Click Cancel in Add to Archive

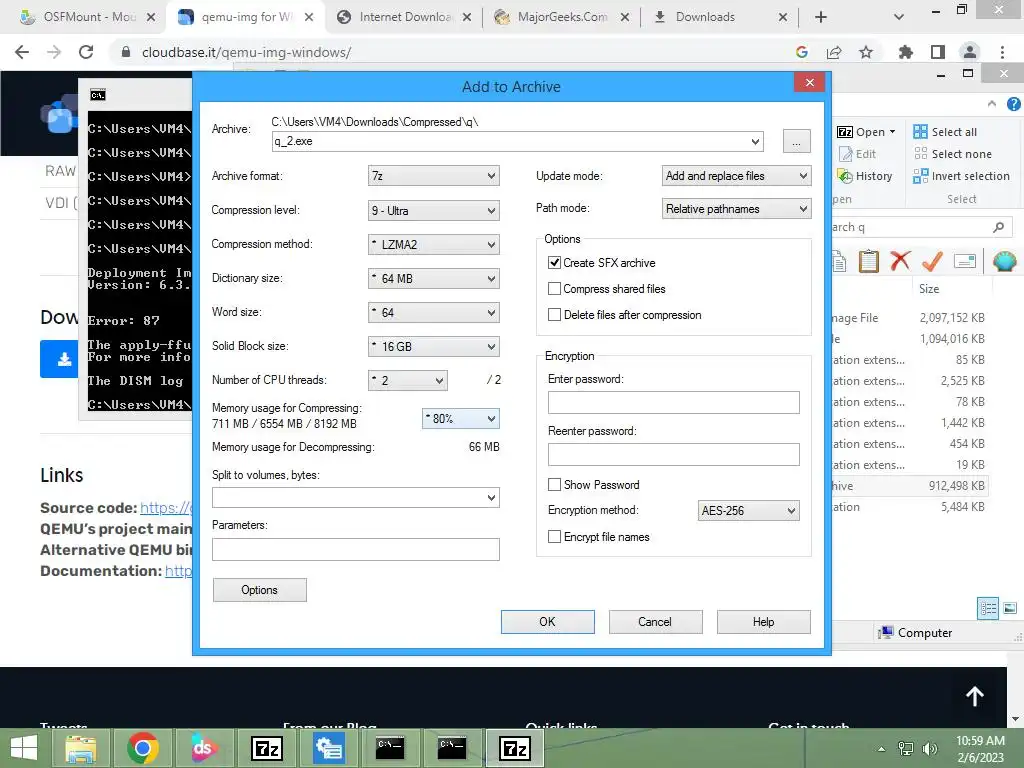click(655, 622)
